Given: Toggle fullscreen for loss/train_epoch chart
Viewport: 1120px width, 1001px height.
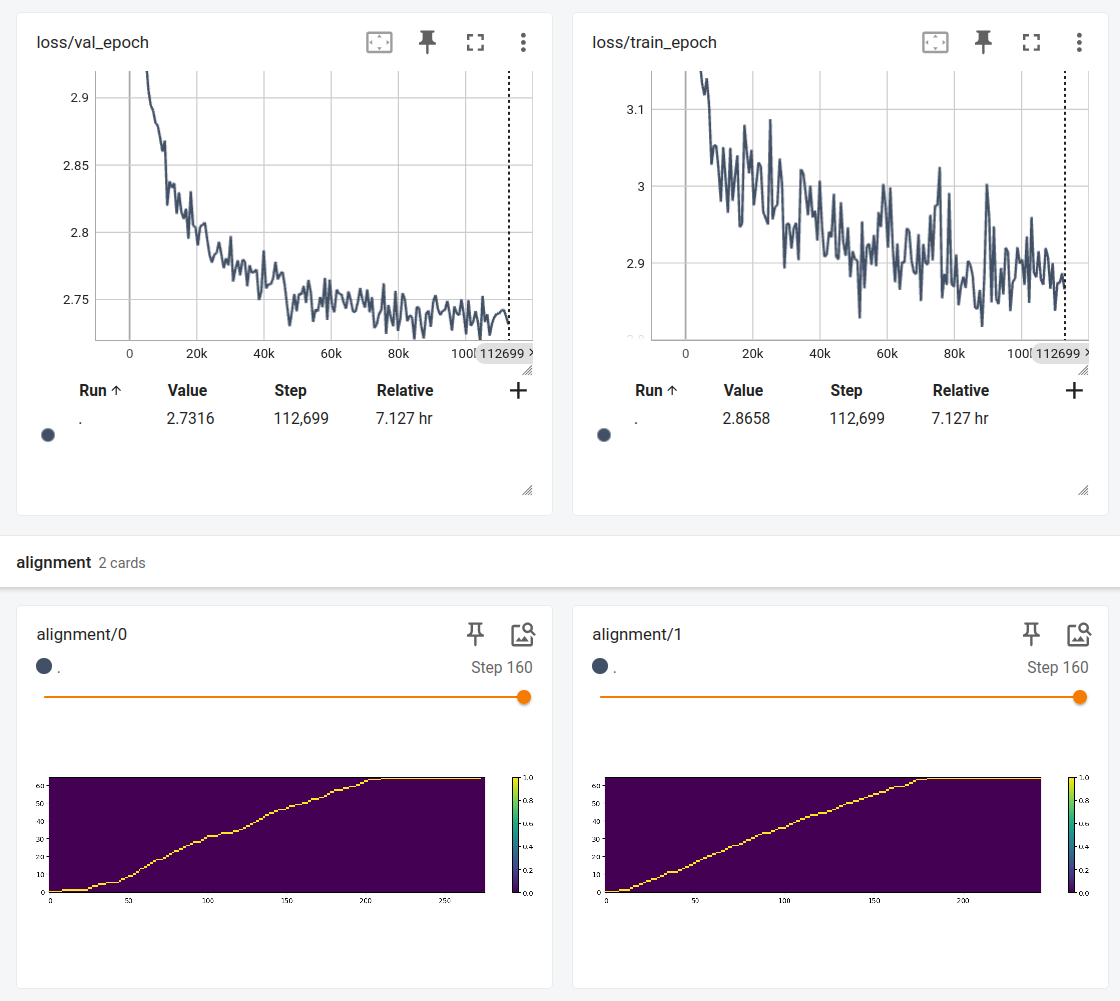Looking at the screenshot, I should click(1031, 42).
